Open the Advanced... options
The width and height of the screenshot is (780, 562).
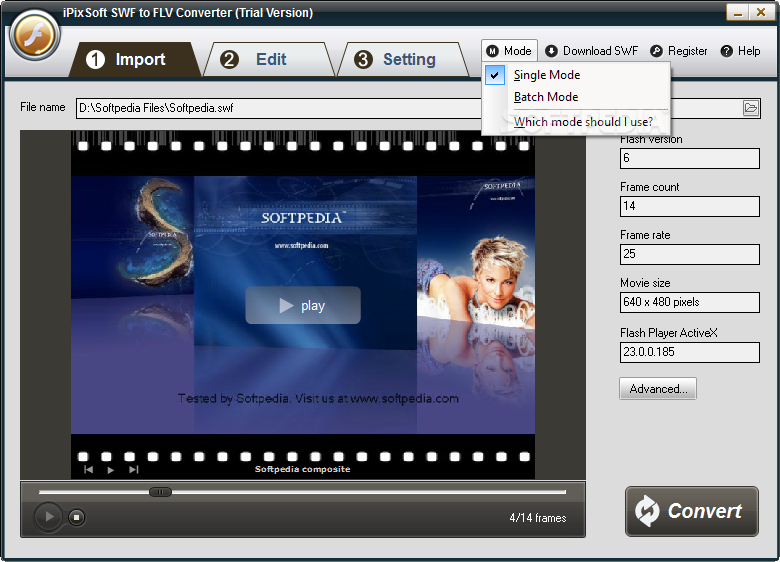coord(658,388)
